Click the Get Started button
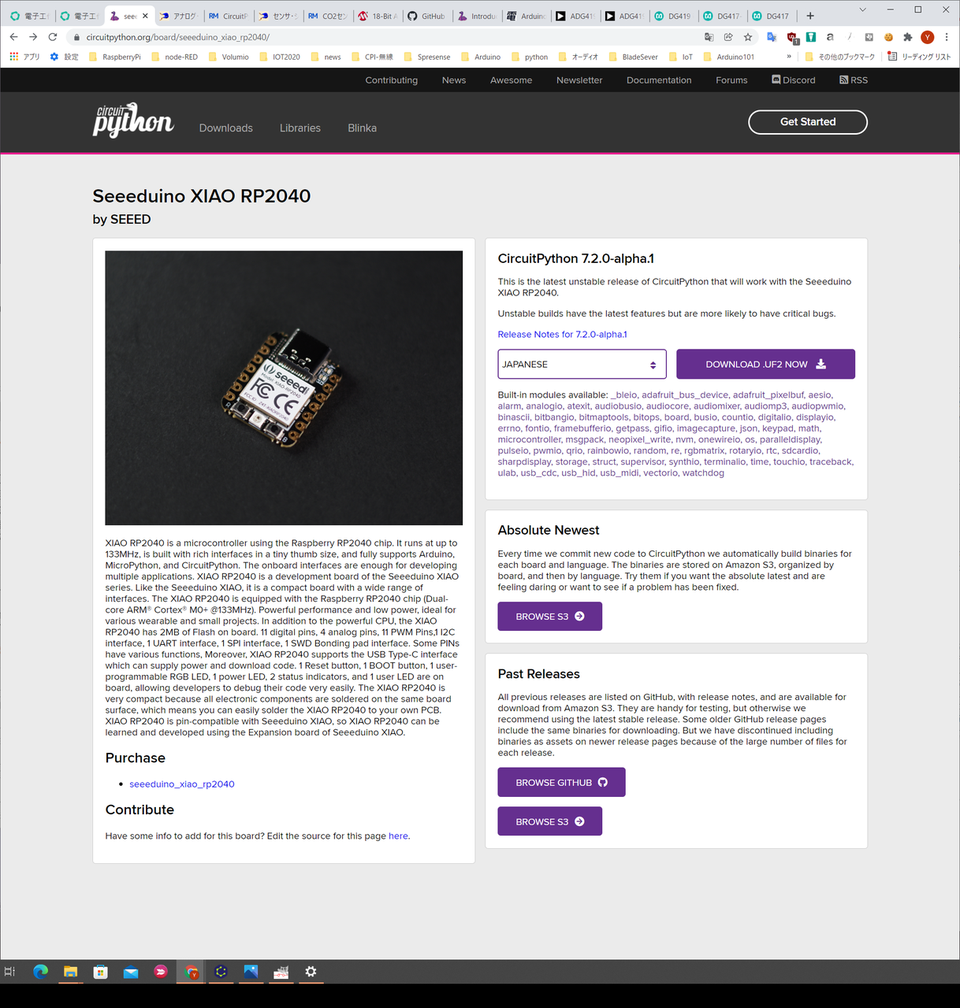 [807, 121]
